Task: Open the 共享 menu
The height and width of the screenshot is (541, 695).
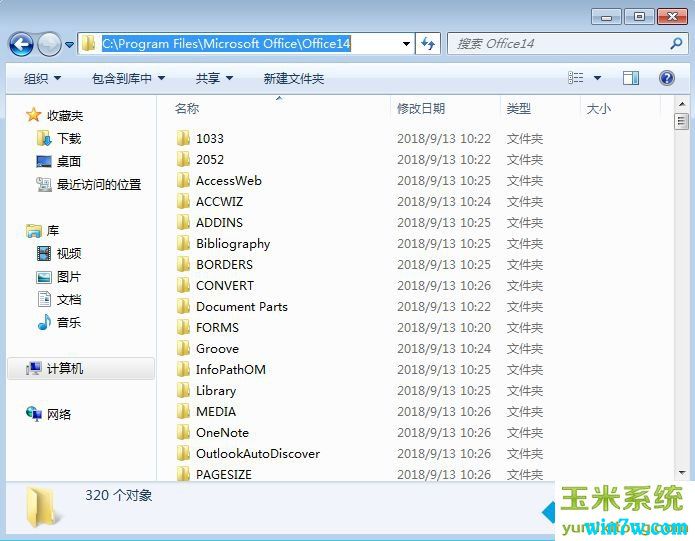Action: point(214,79)
